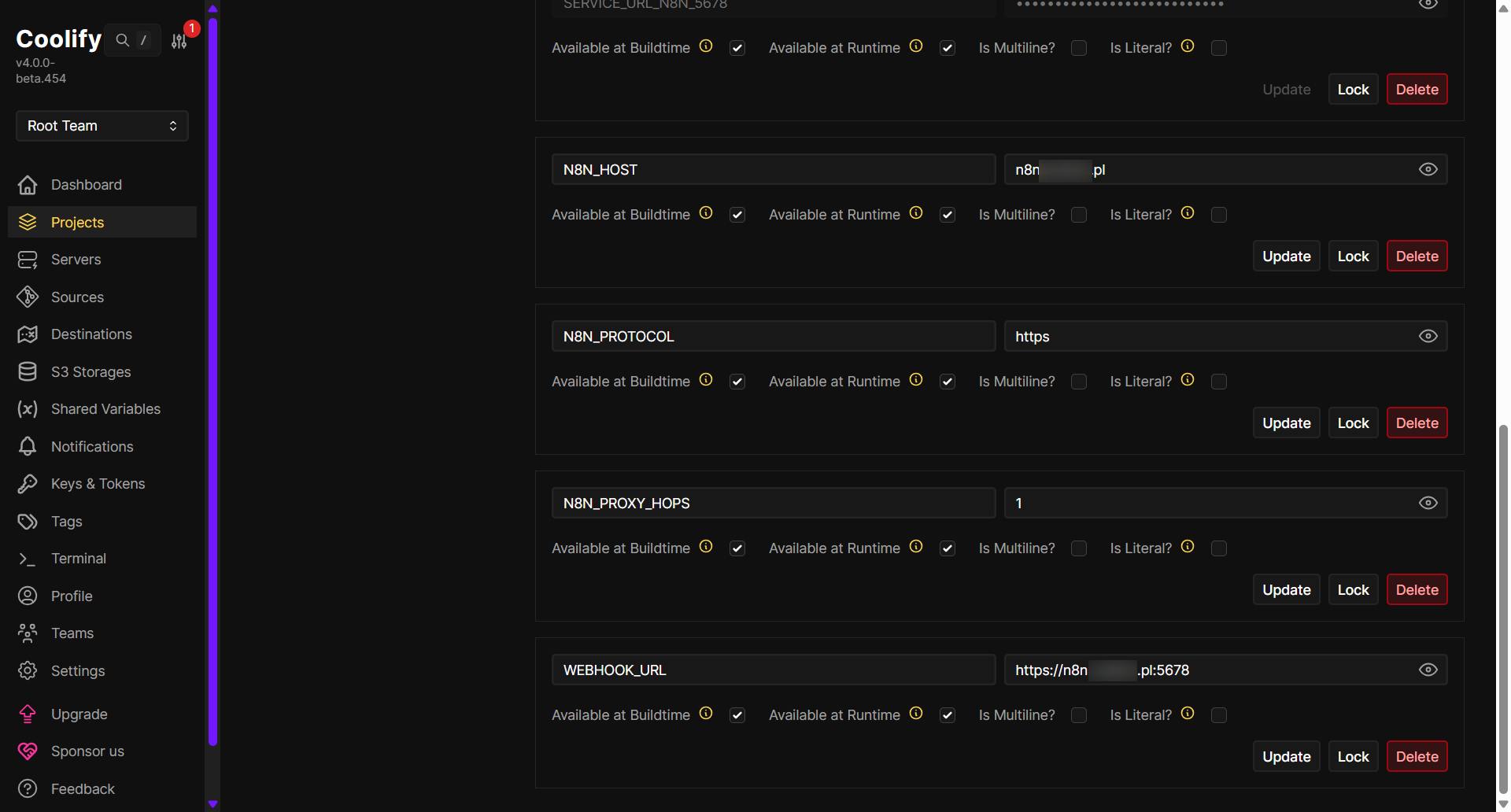Viewport: 1511px width, 812px height.
Task: Open the Root Team selector dropdown
Action: click(x=102, y=126)
